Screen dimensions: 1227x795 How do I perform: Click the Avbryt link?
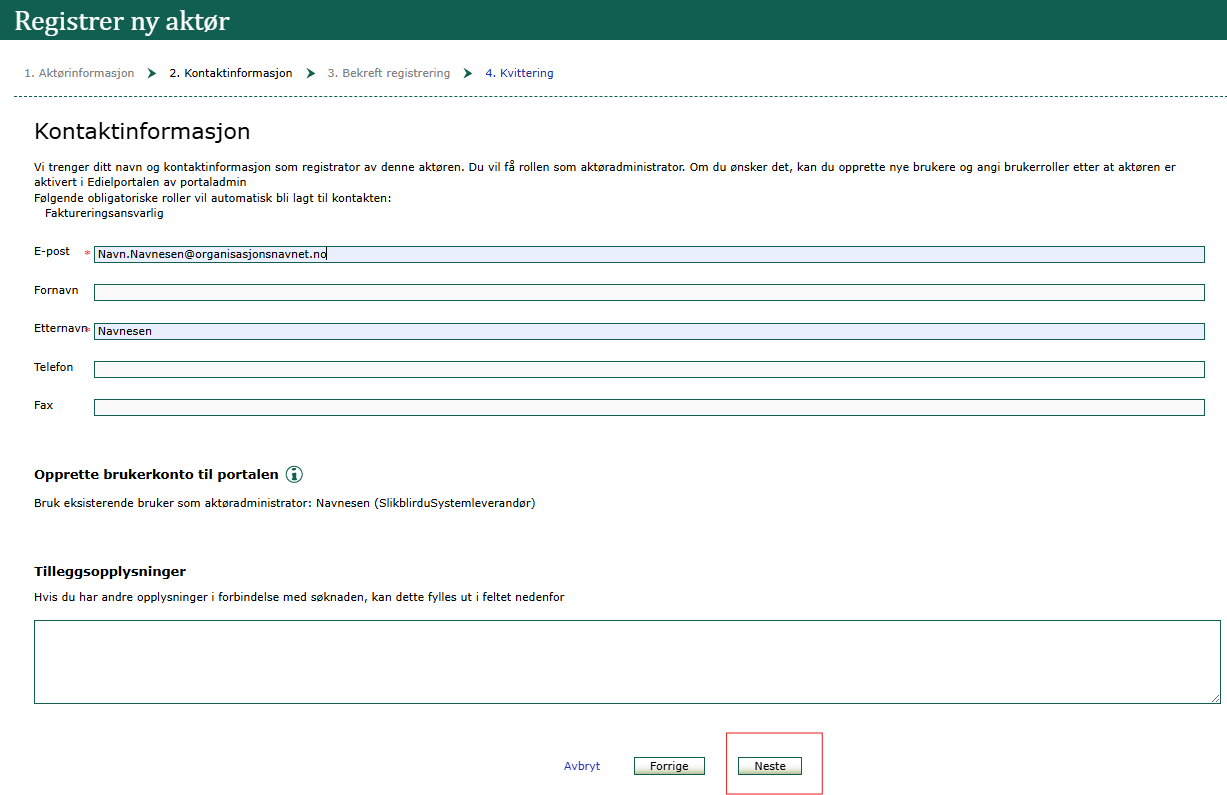582,766
